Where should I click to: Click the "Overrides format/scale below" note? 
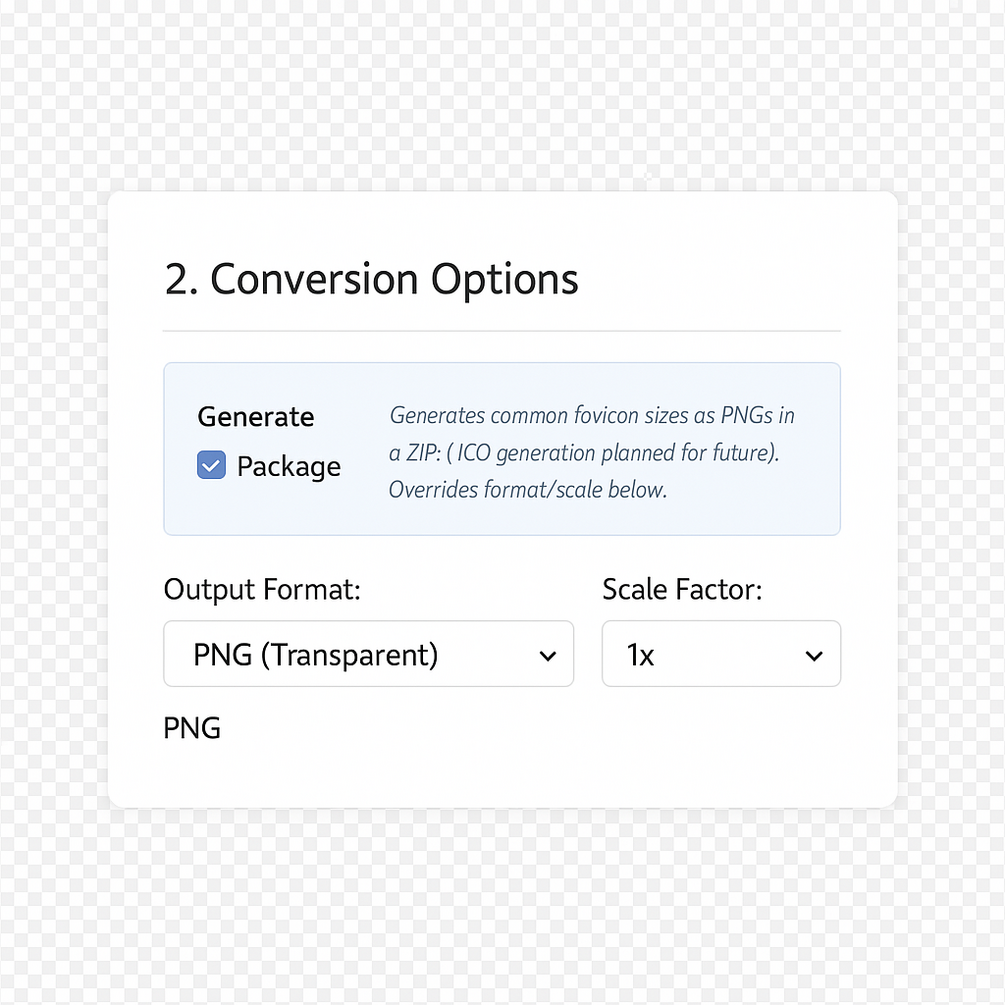(527, 490)
